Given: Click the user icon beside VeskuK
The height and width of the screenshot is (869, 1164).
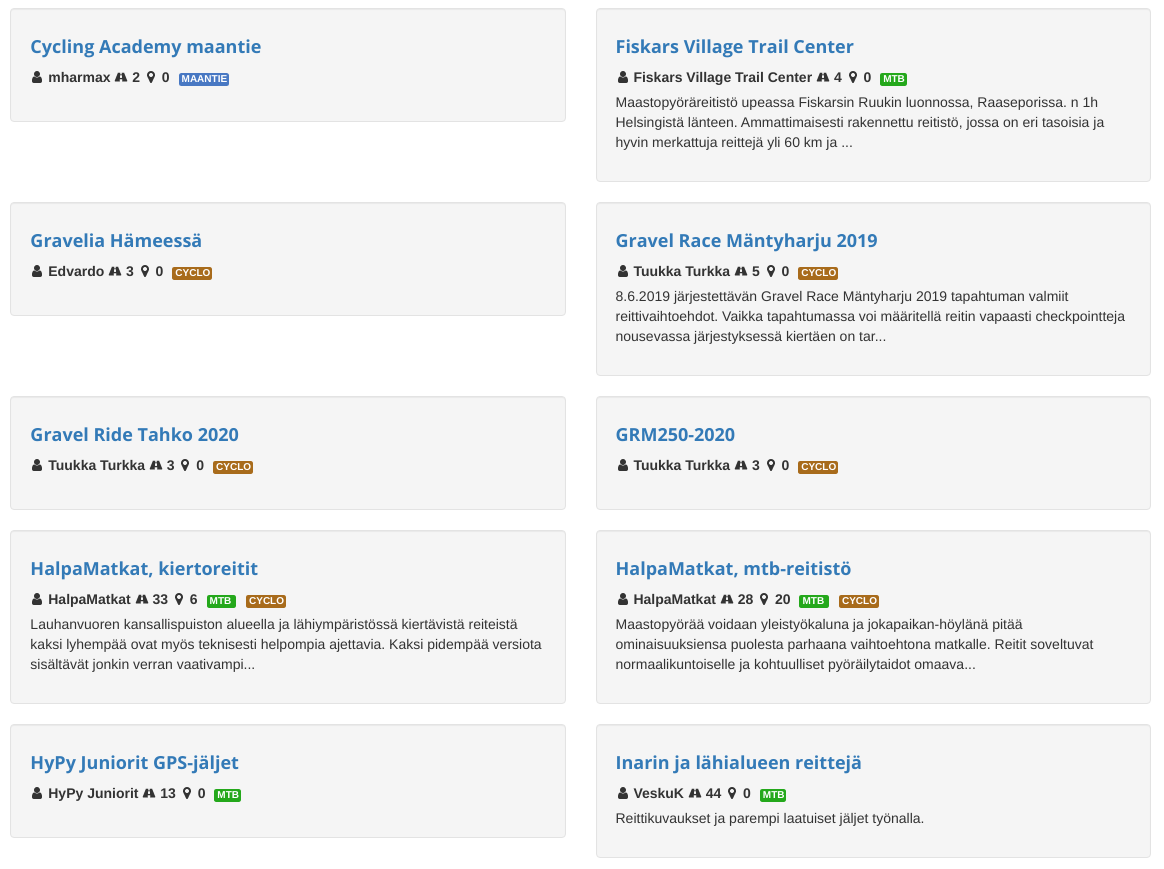Looking at the screenshot, I should tap(622, 794).
